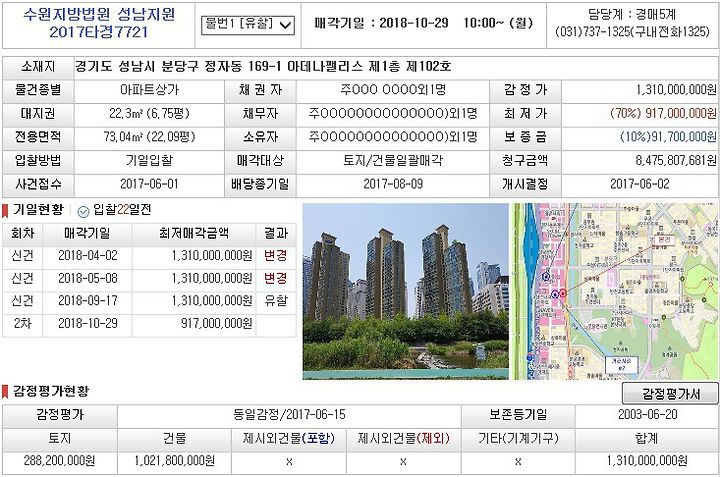Image resolution: width=720 pixels, height=477 pixels.
Task: Click the 2차 round label
Action: pyautogui.click(x=22, y=324)
